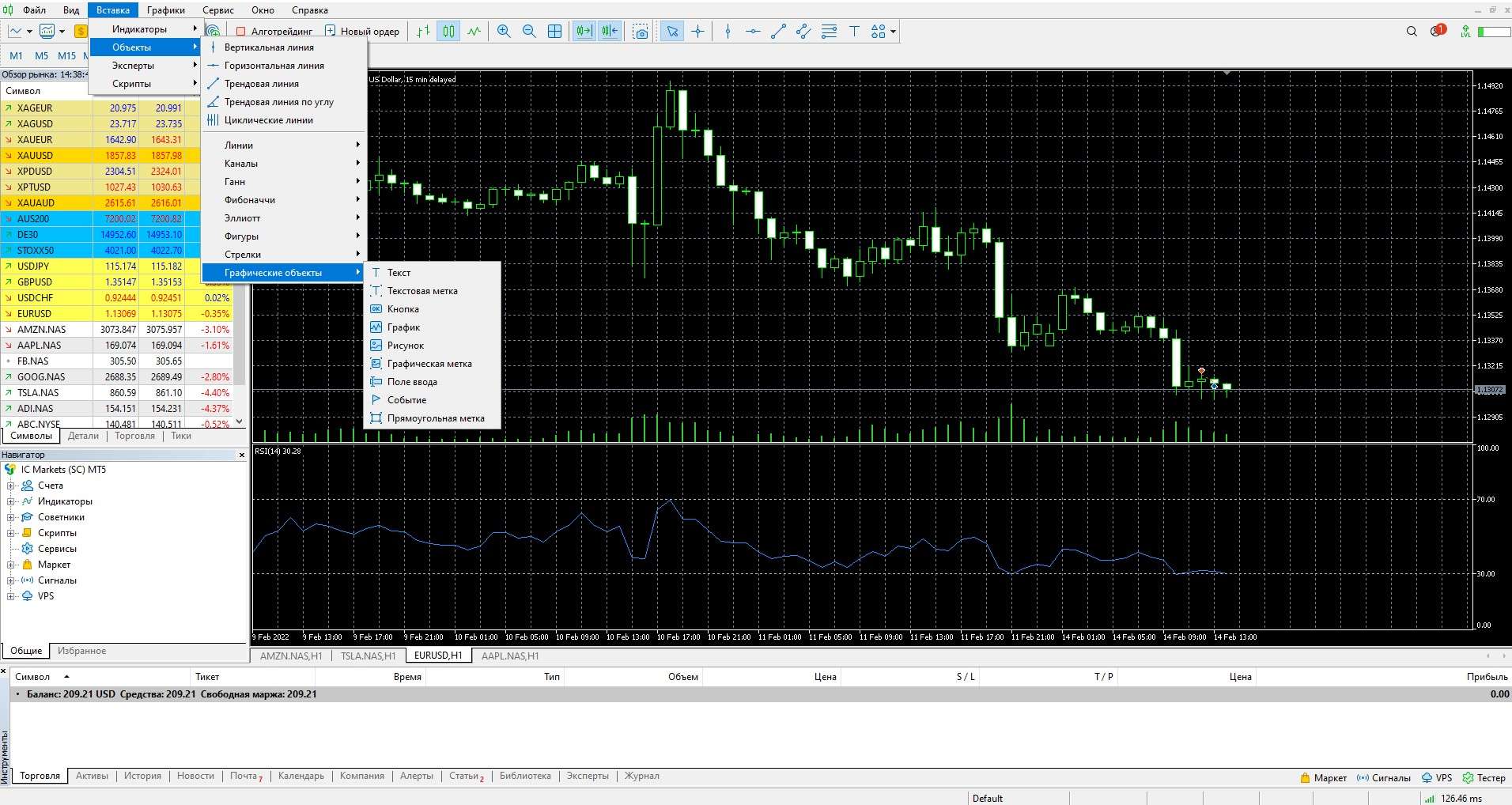Click the Новый ордер button
Screen dimensions: 1512x805
point(363,32)
